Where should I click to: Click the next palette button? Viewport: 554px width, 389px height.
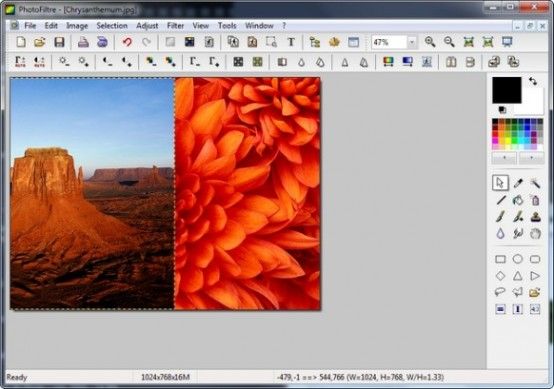point(531,158)
